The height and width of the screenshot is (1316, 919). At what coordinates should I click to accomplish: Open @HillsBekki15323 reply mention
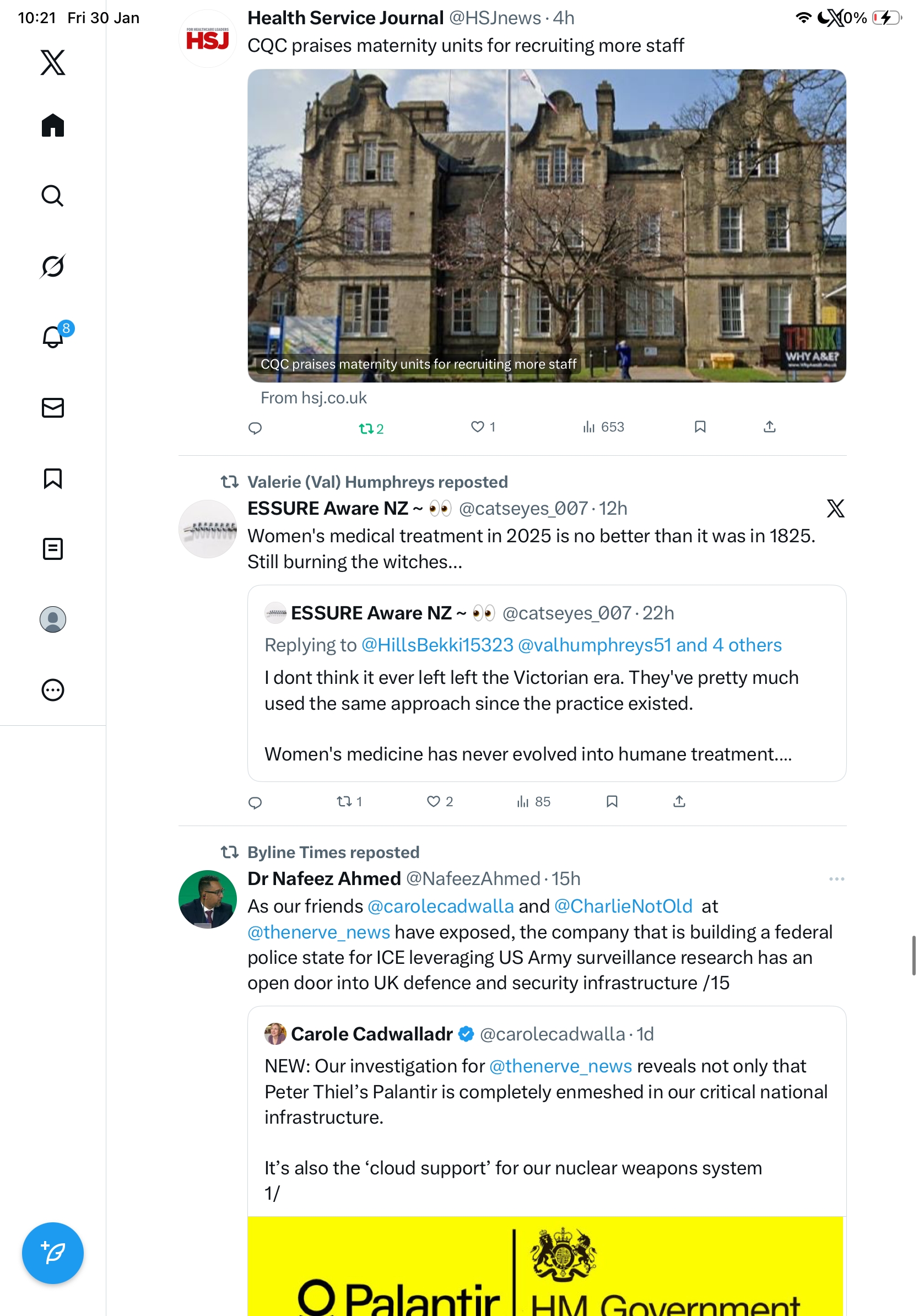point(437,645)
